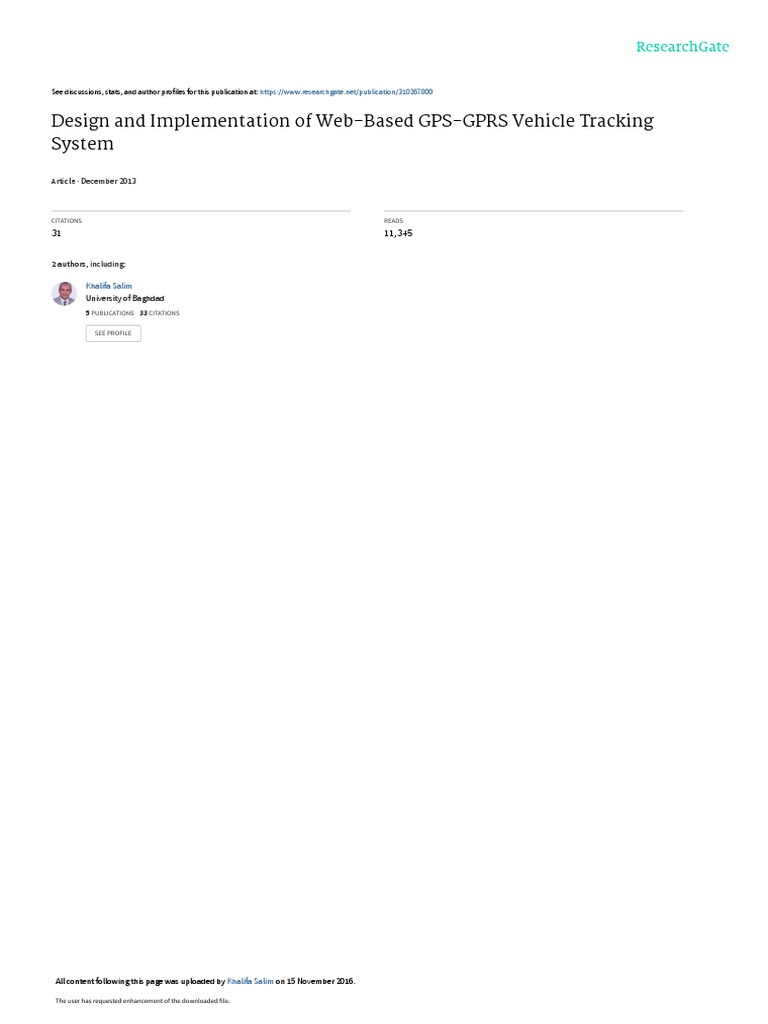Click University of Baghdad affiliation text
This screenshot has width=768, height=1024.
pyautogui.click(x=125, y=298)
